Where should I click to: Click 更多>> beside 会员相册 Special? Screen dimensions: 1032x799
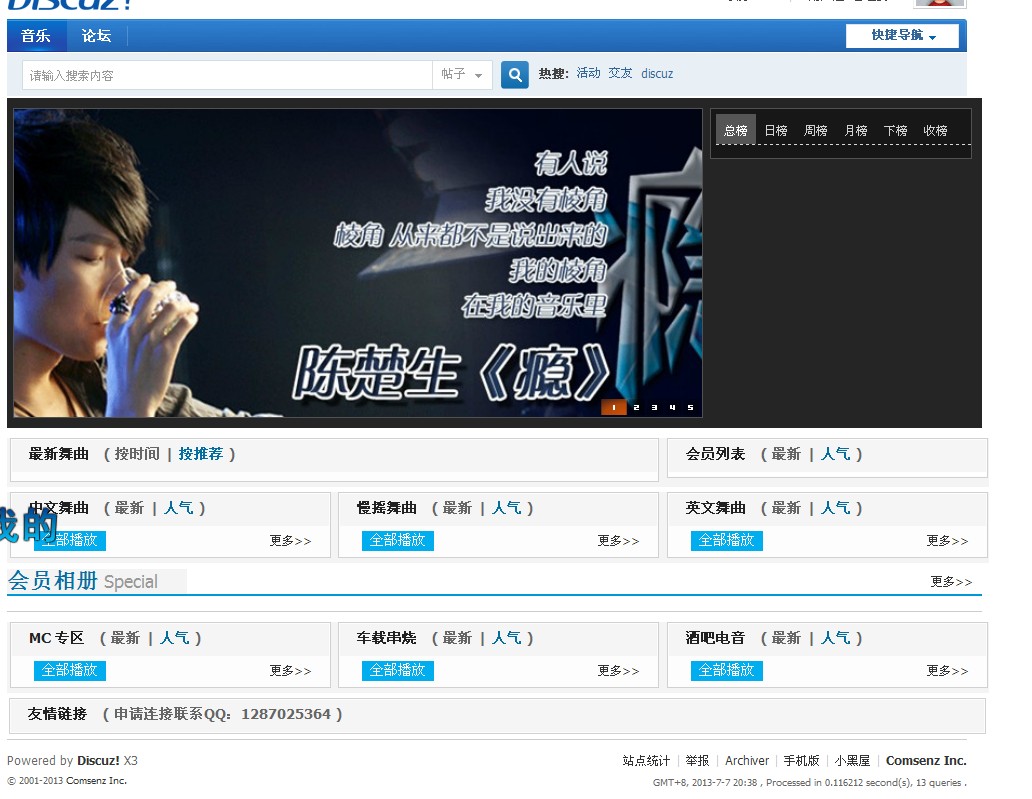point(951,581)
